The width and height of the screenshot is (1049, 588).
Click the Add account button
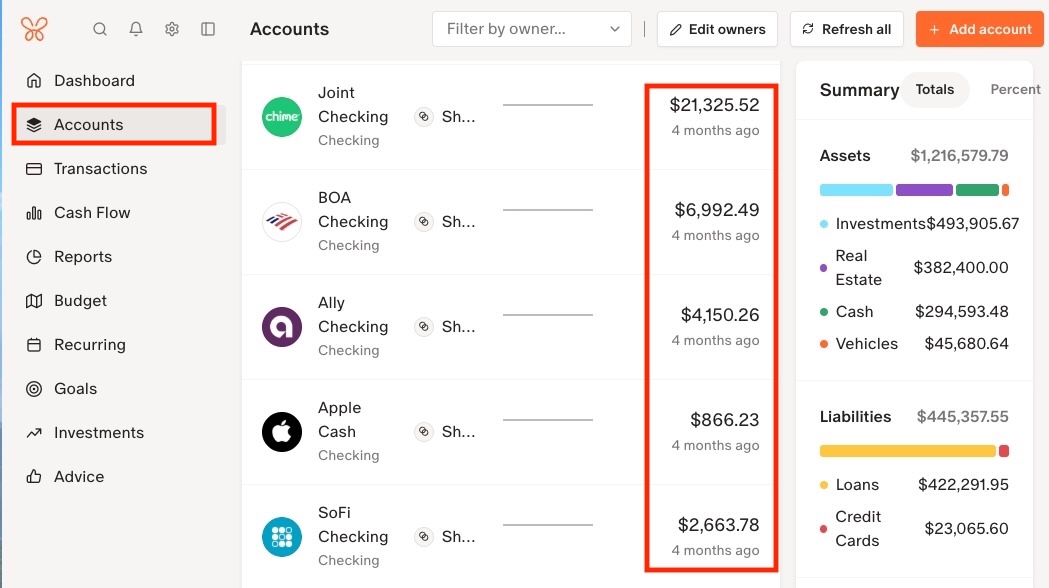(979, 29)
